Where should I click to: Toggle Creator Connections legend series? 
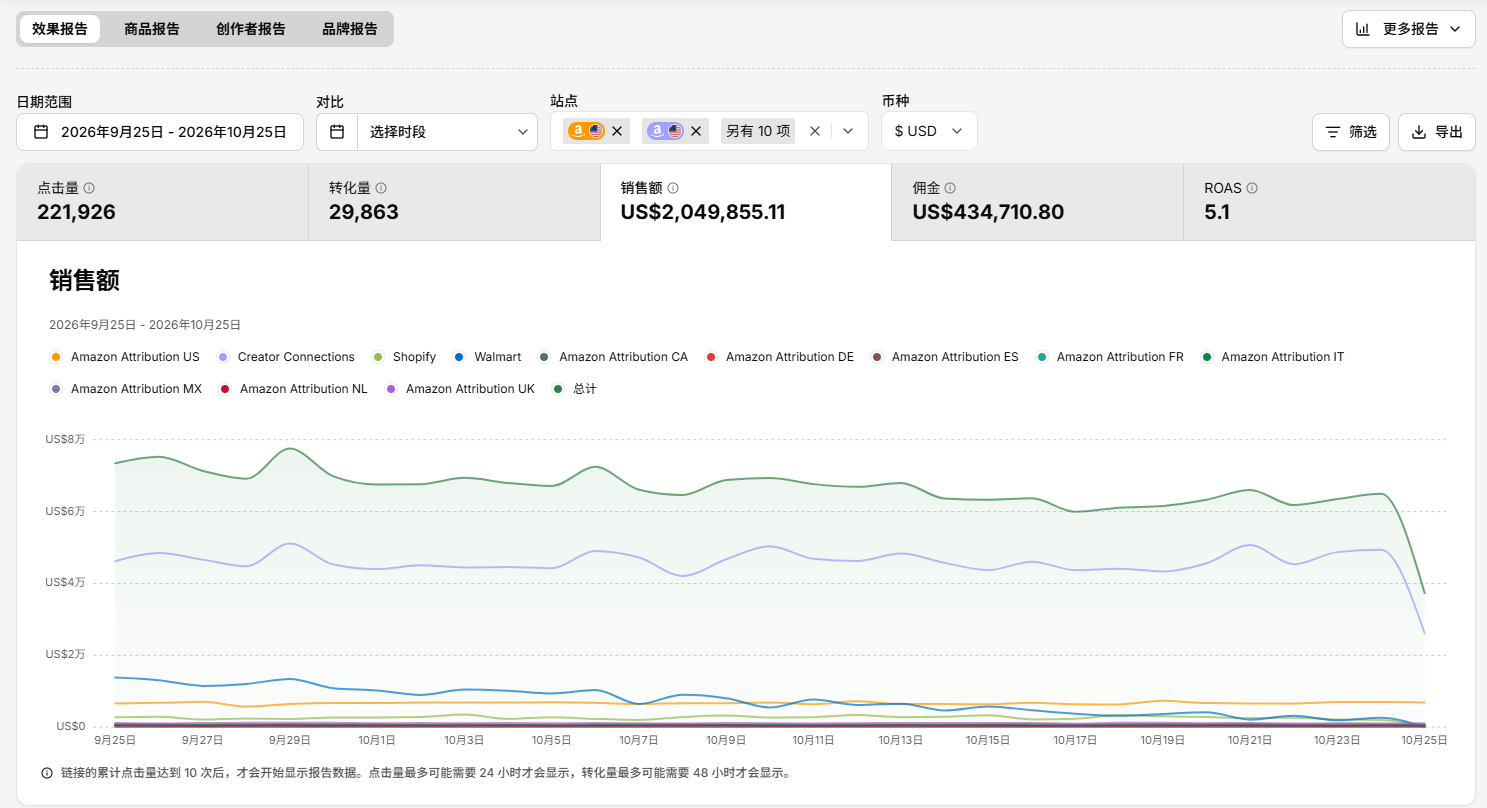tap(286, 357)
